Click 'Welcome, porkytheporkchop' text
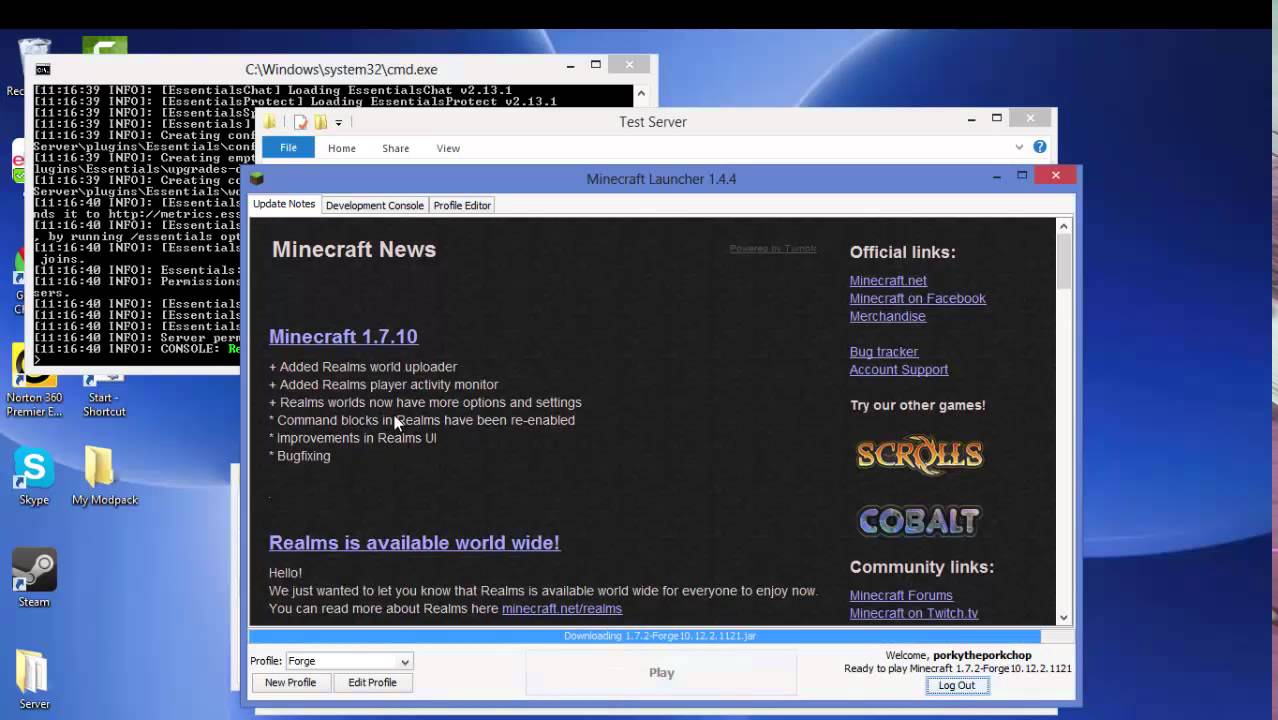Viewport: 1278px width, 720px height. (958, 656)
